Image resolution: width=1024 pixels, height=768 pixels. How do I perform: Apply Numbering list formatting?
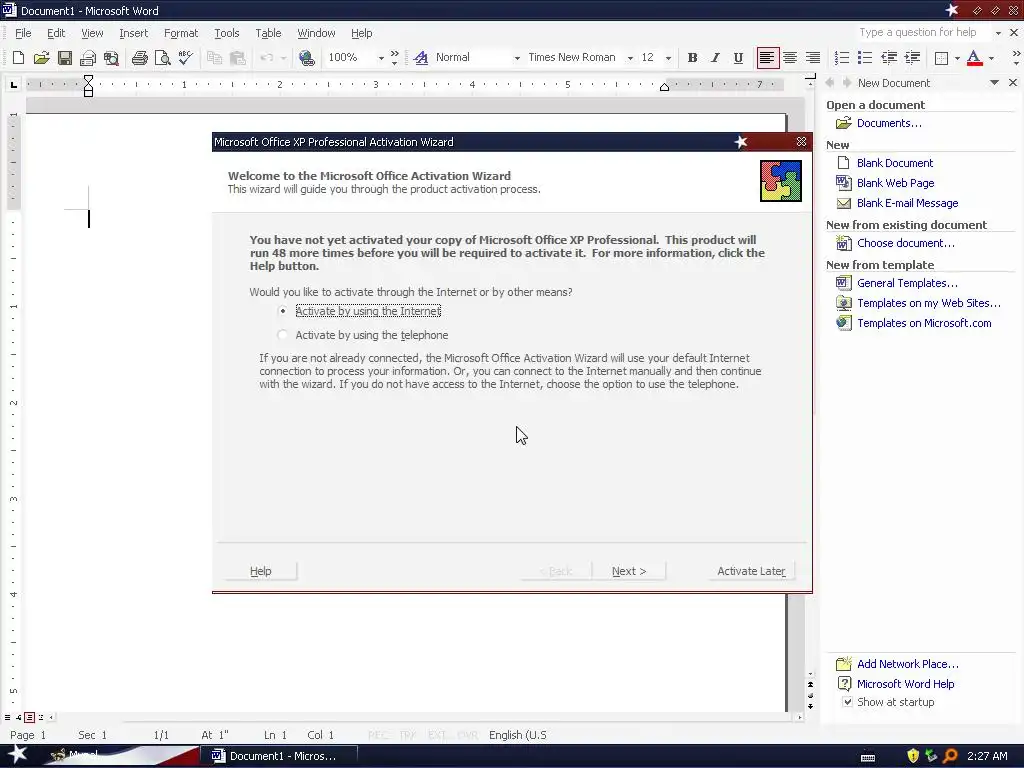click(842, 57)
